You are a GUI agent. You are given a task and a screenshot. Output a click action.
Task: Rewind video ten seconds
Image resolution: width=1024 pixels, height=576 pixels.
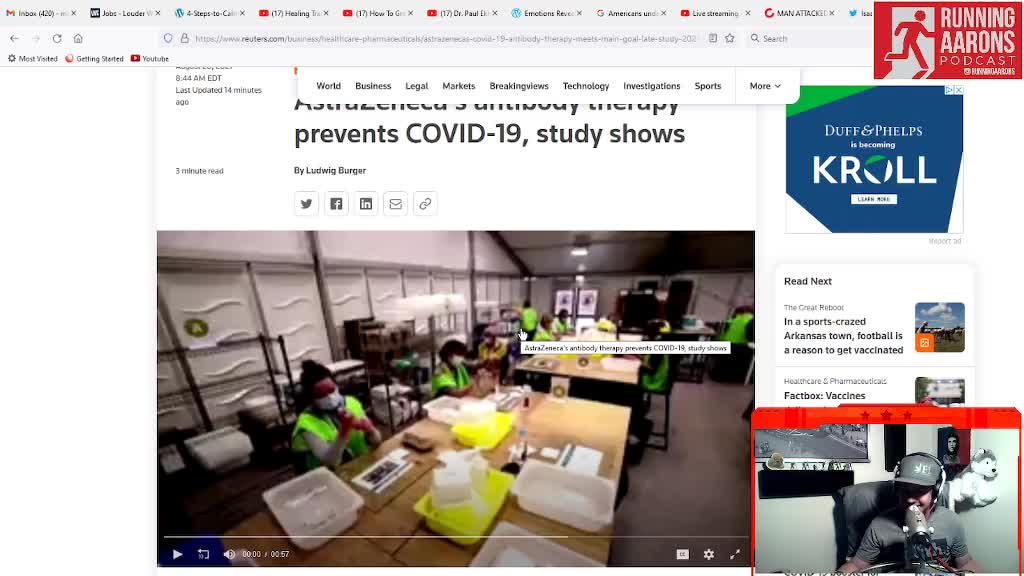click(x=204, y=554)
